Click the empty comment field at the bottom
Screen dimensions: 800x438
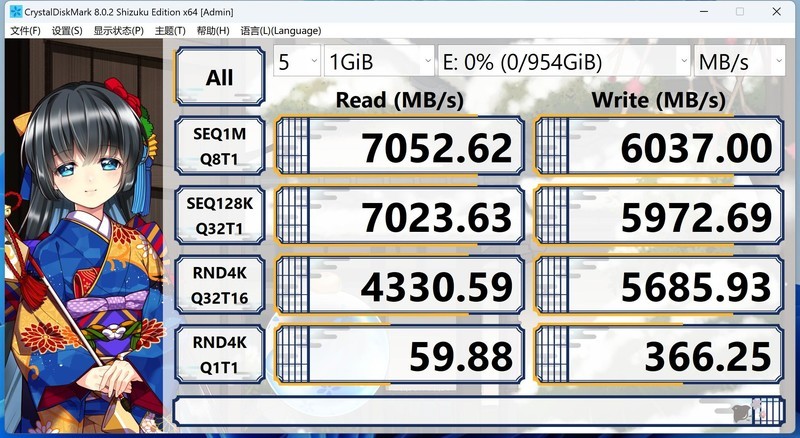[x=479, y=411]
